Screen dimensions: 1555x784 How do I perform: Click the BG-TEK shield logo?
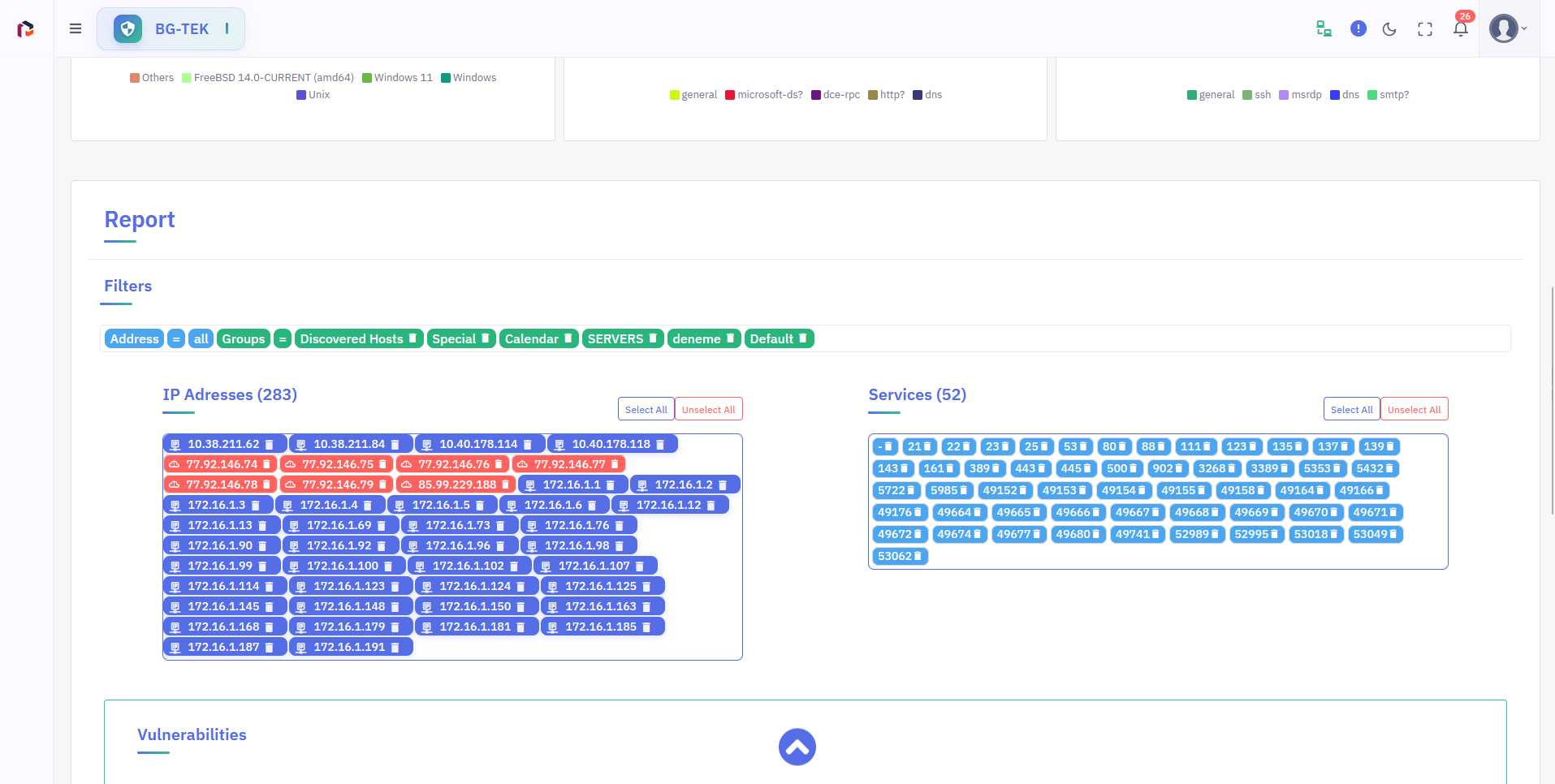(x=127, y=29)
